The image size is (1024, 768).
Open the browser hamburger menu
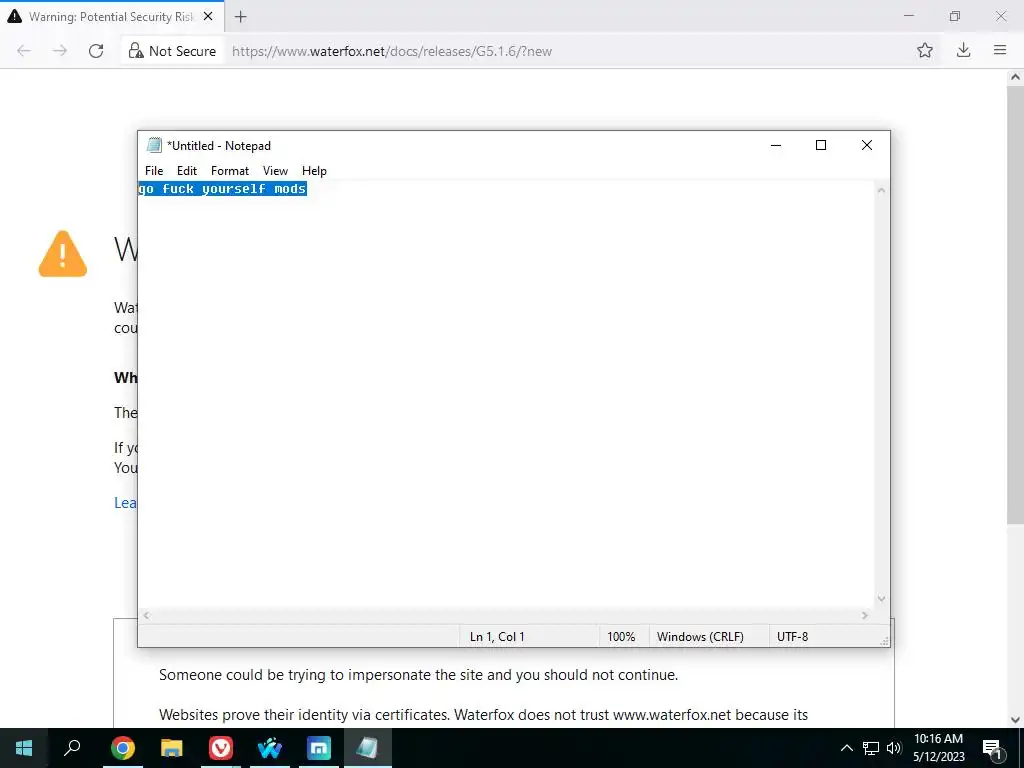point(1000,50)
